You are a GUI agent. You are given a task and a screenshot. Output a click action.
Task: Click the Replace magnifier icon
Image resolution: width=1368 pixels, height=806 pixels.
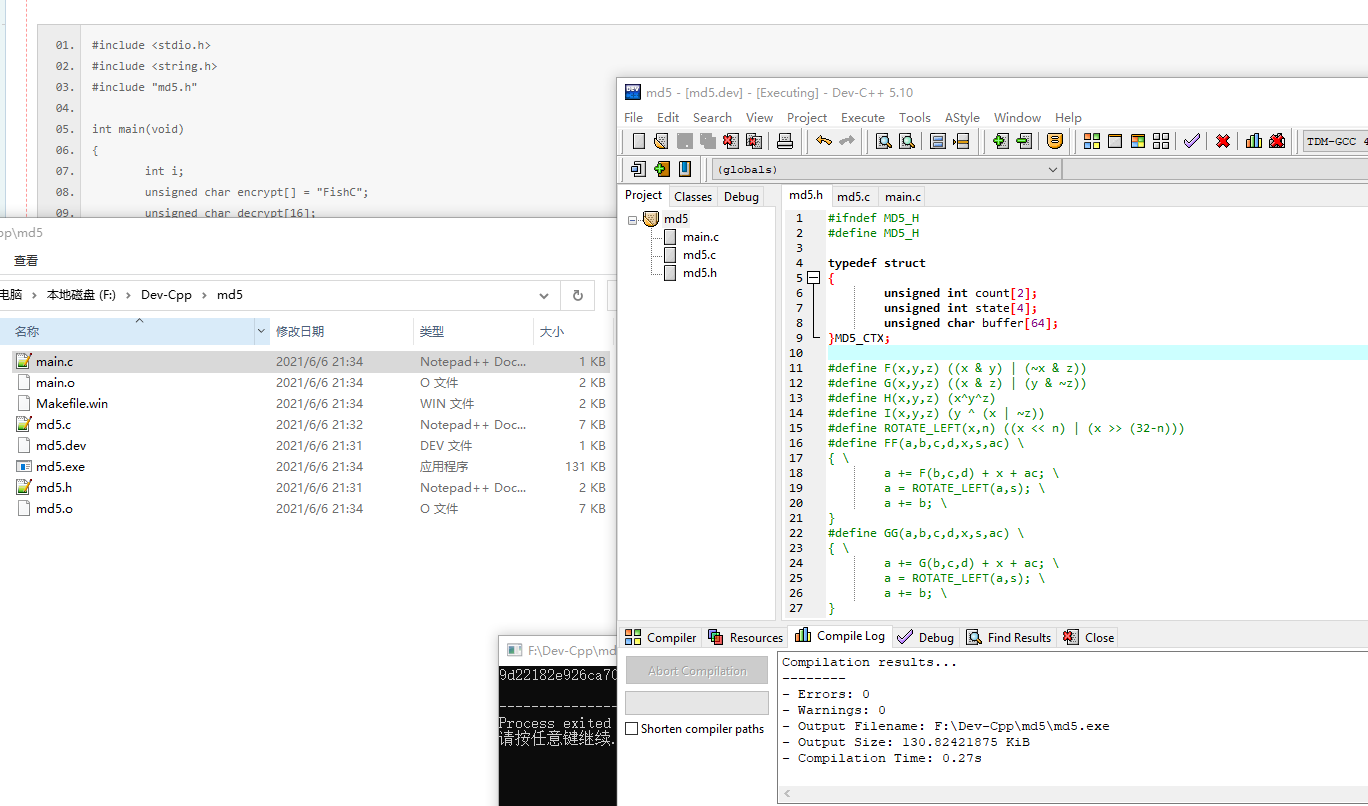click(906, 141)
